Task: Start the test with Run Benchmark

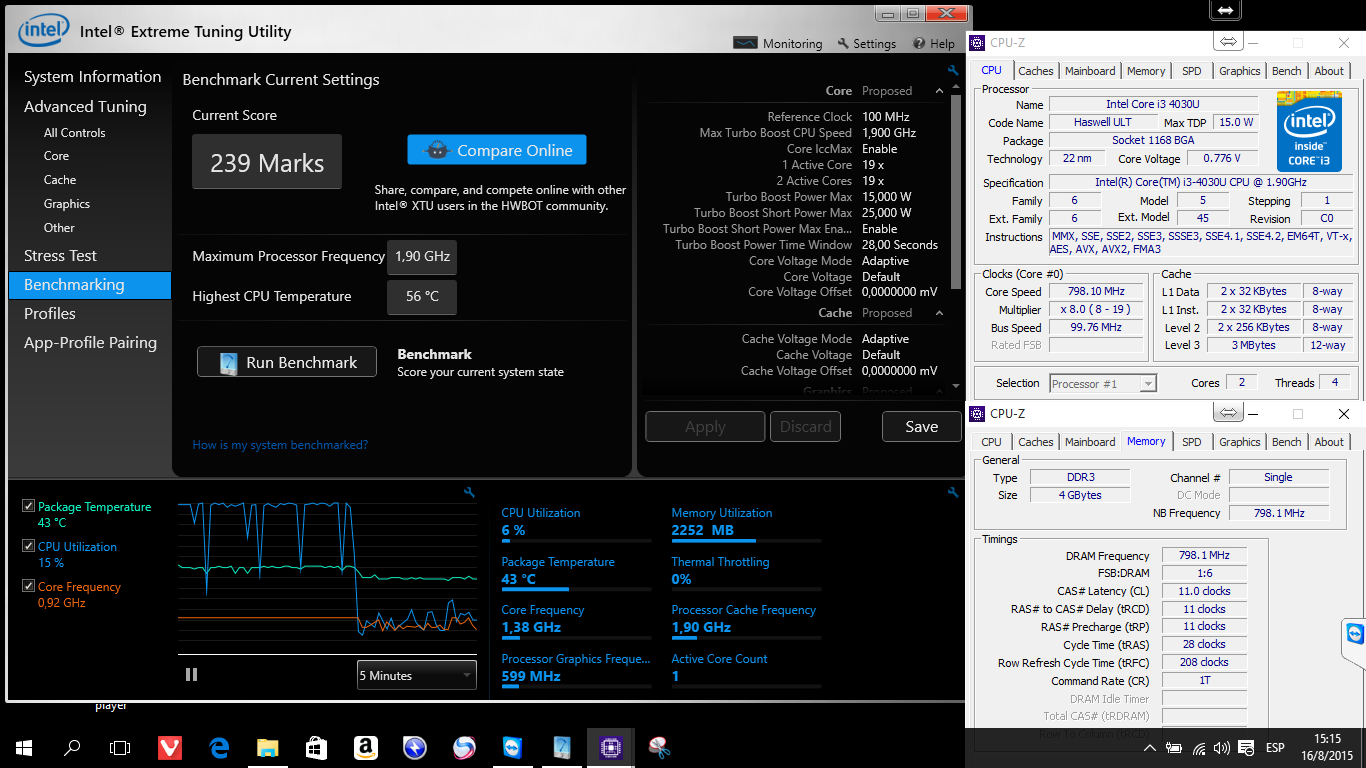Action: [287, 362]
